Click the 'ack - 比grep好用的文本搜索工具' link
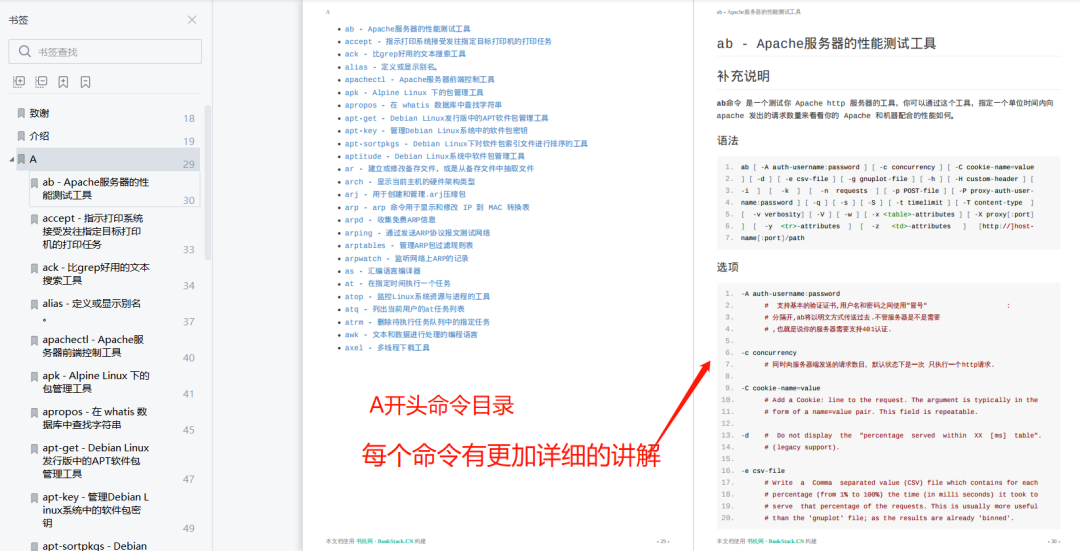This screenshot has height=551, width=1080. point(405,54)
